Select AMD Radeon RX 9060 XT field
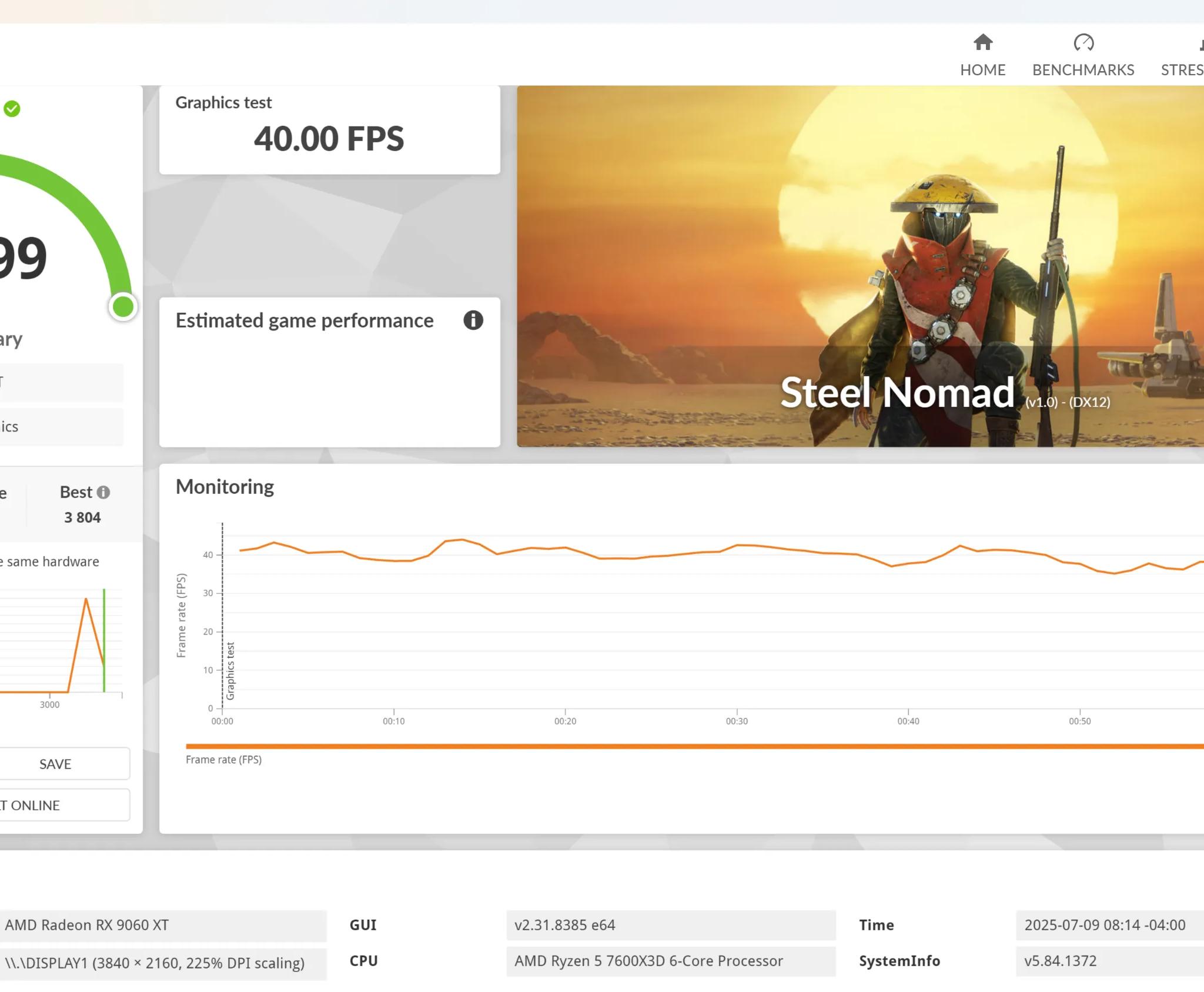 (163, 925)
